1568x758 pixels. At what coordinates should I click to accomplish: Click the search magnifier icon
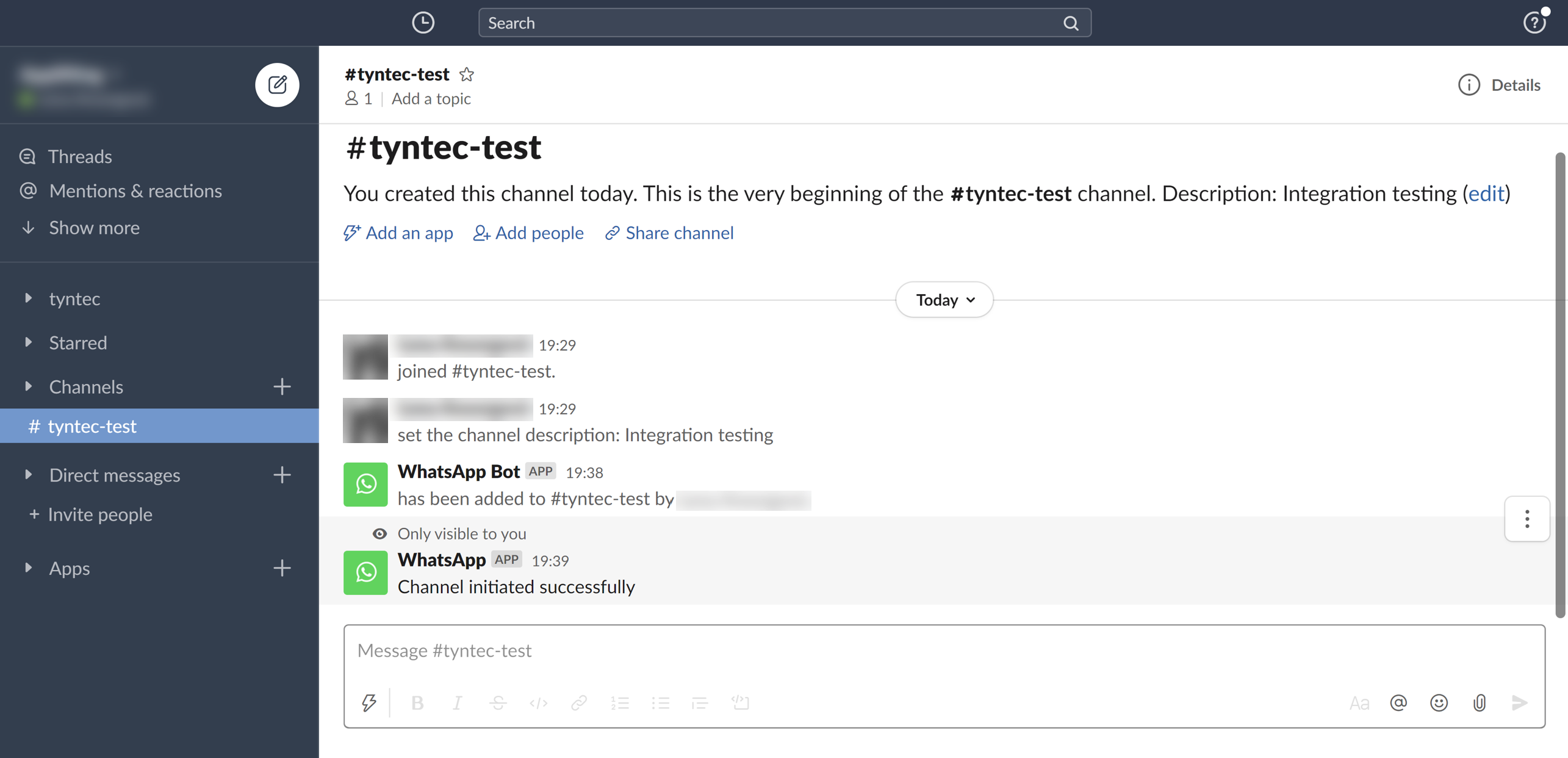[1071, 23]
